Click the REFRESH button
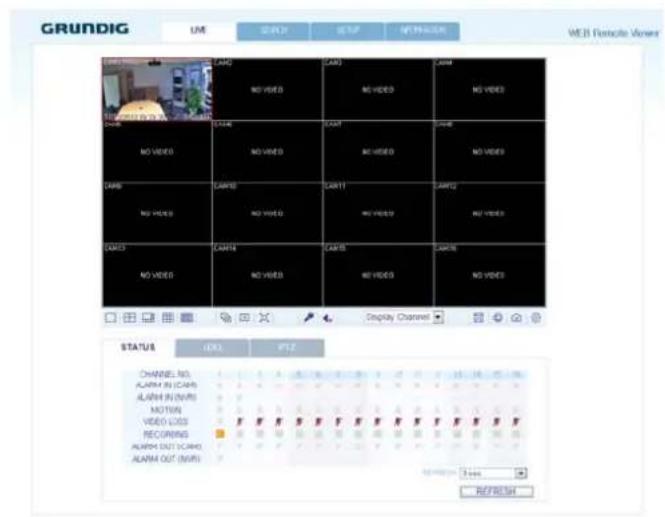 (x=497, y=492)
